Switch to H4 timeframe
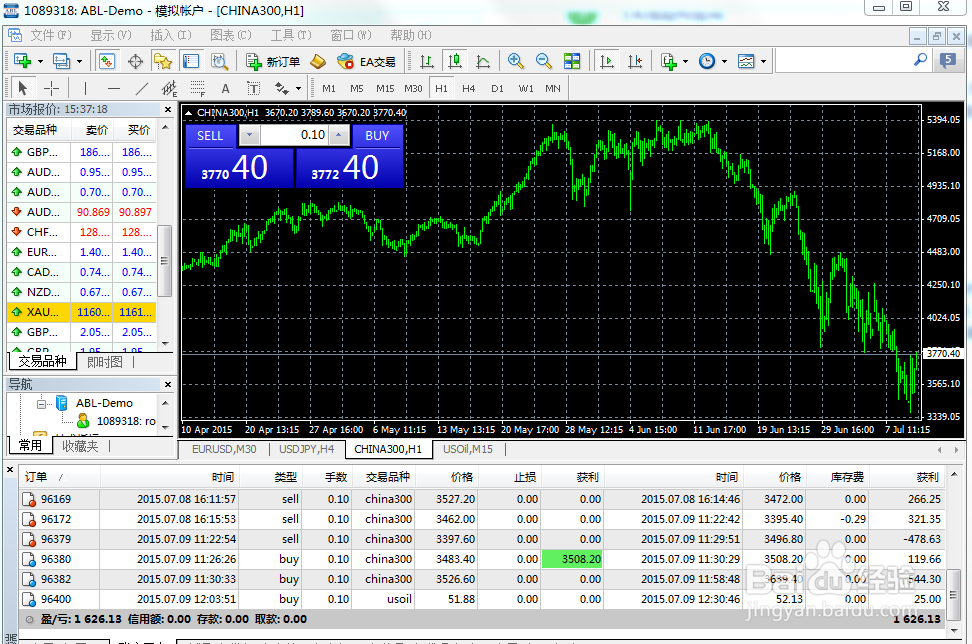The image size is (972, 644). (x=469, y=88)
